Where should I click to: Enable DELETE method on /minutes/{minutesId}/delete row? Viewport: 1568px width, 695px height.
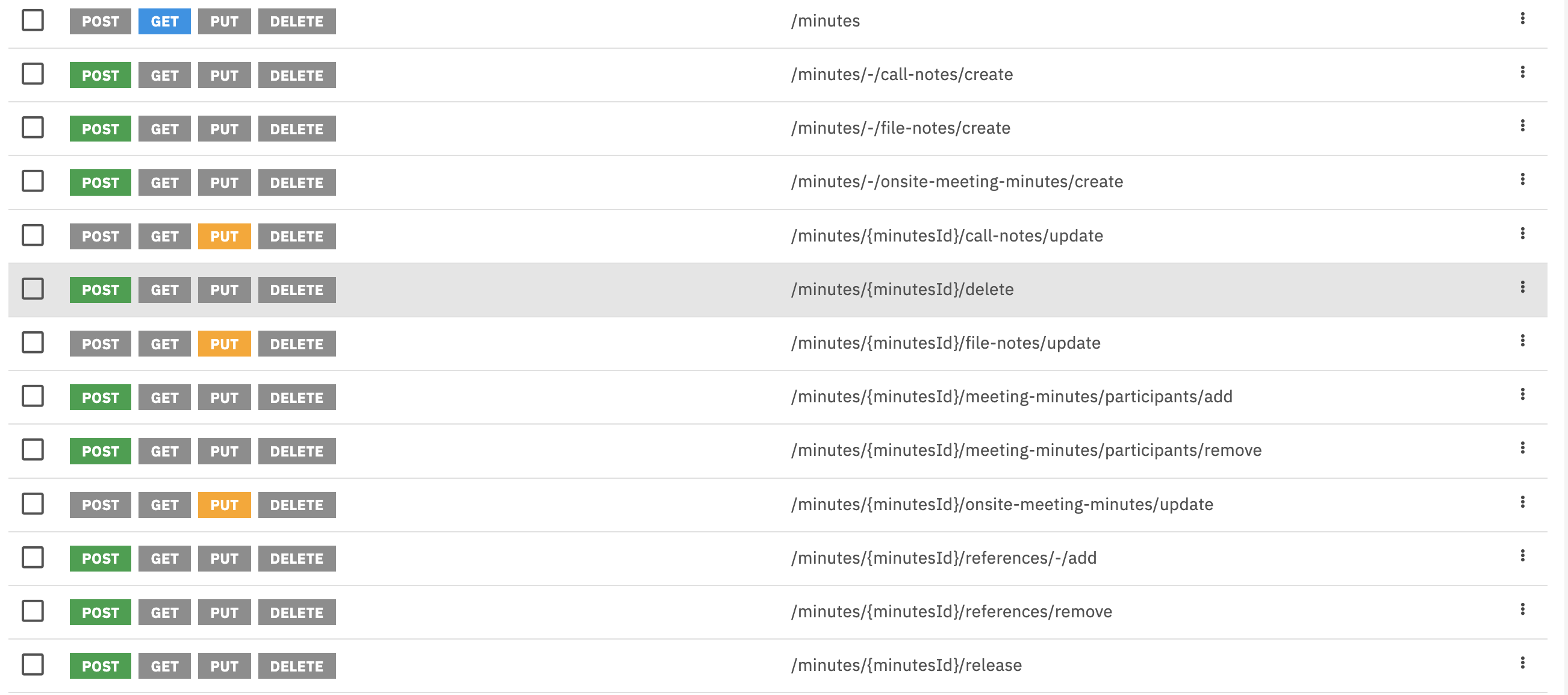point(296,290)
